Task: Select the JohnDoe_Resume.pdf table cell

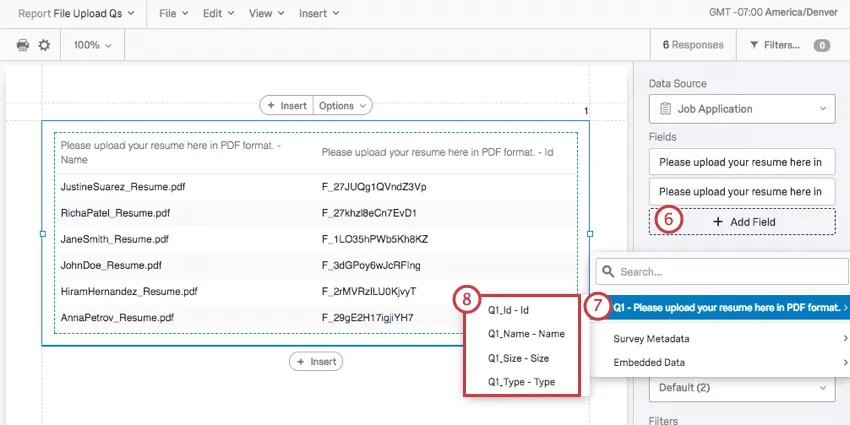Action: tap(112, 265)
